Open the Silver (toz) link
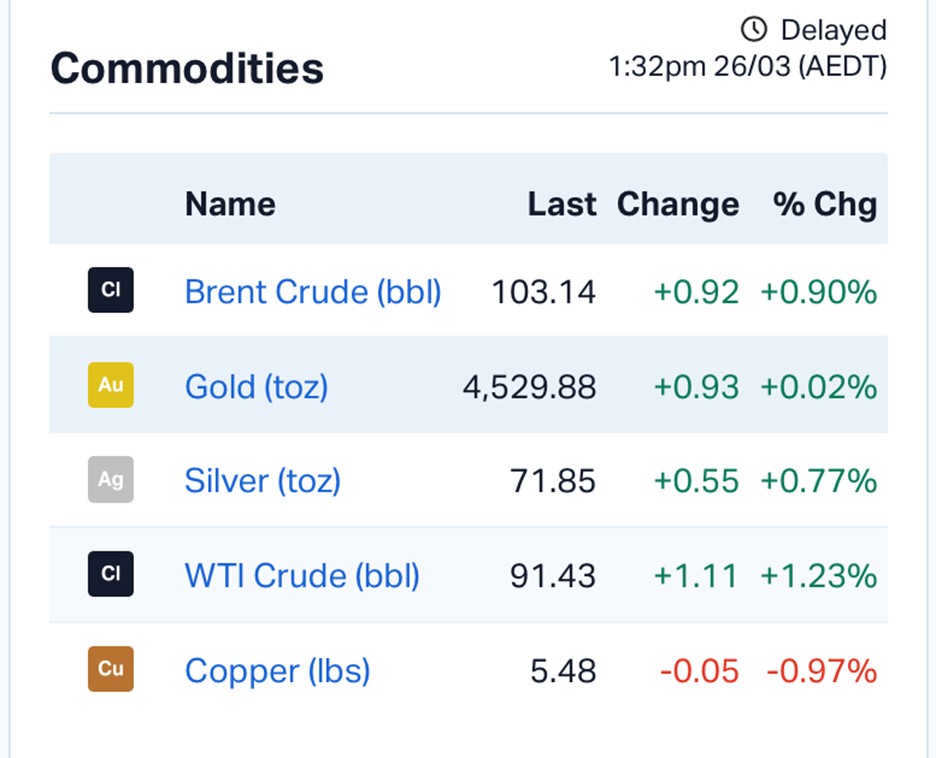The width and height of the screenshot is (936, 758). click(x=262, y=481)
